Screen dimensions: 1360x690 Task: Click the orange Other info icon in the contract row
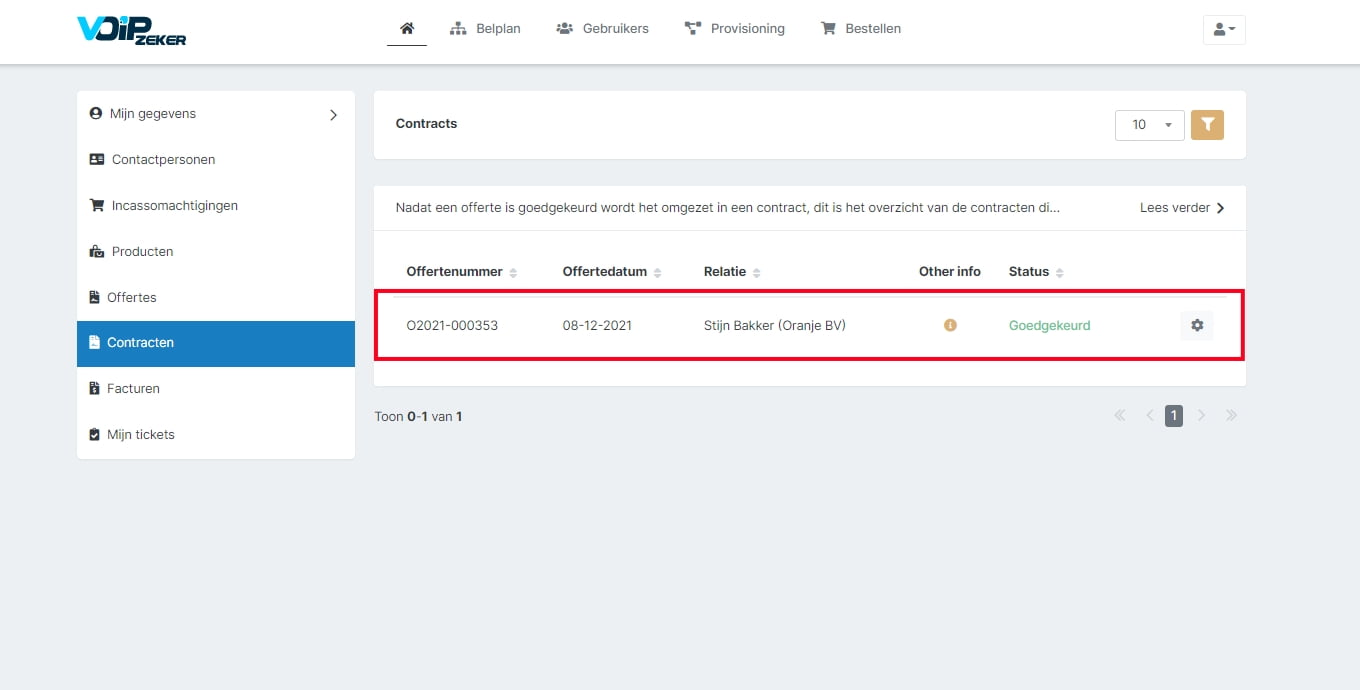tap(950, 325)
